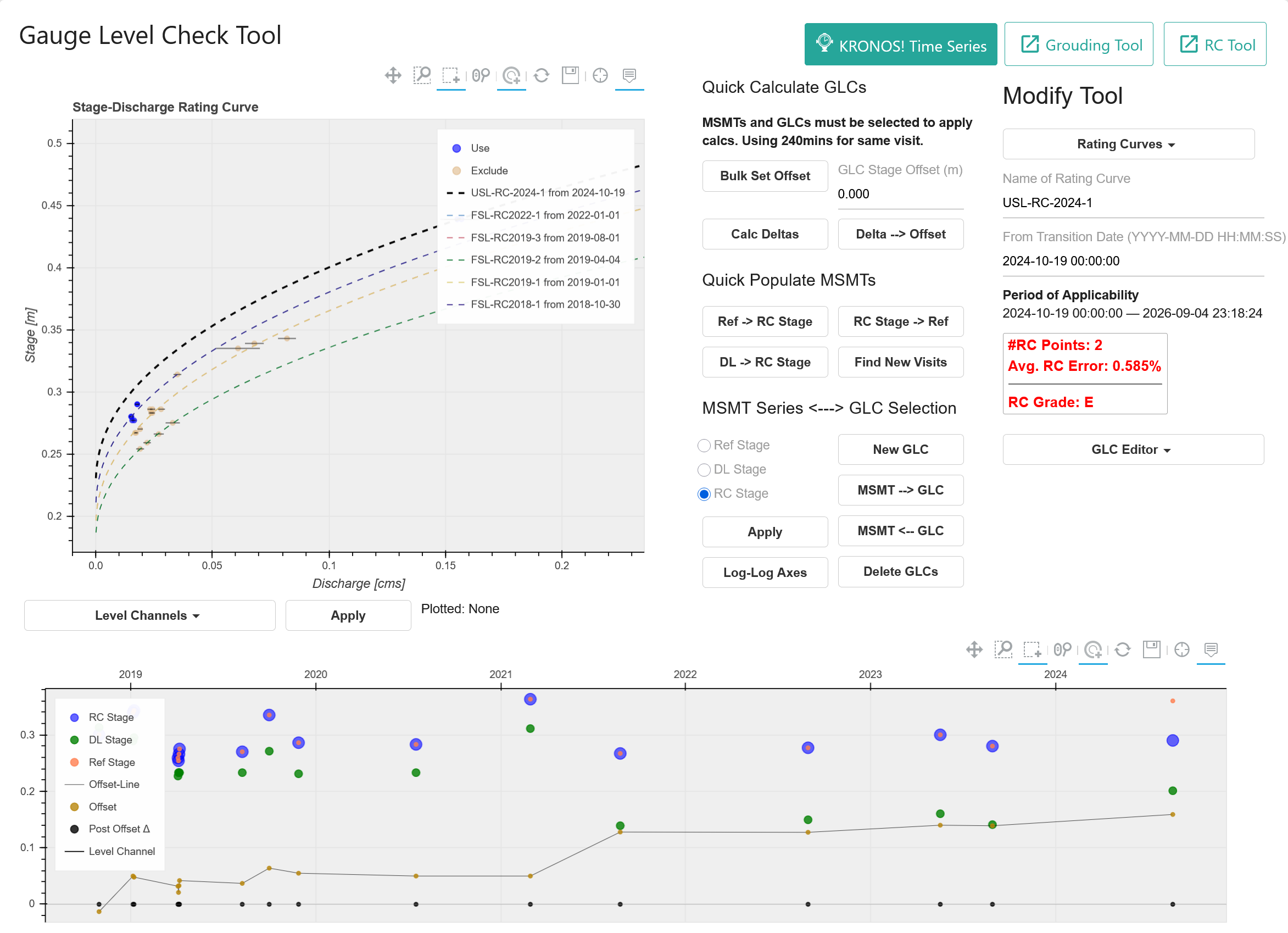Select Pan tool in time series plot toolbar
Viewport: 1288px width, 933px height.
click(974, 649)
